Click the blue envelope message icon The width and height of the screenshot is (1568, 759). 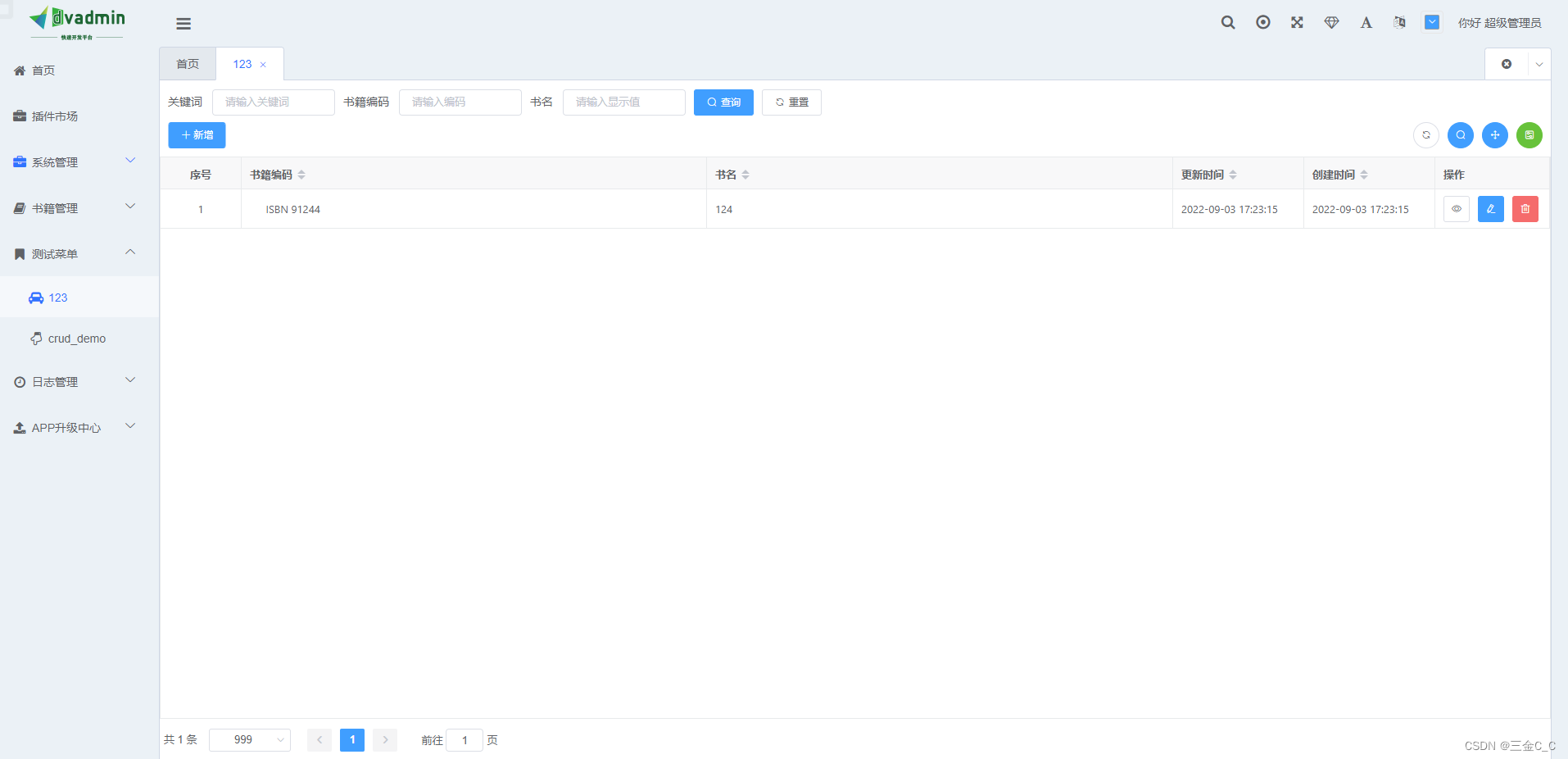[x=1432, y=22]
